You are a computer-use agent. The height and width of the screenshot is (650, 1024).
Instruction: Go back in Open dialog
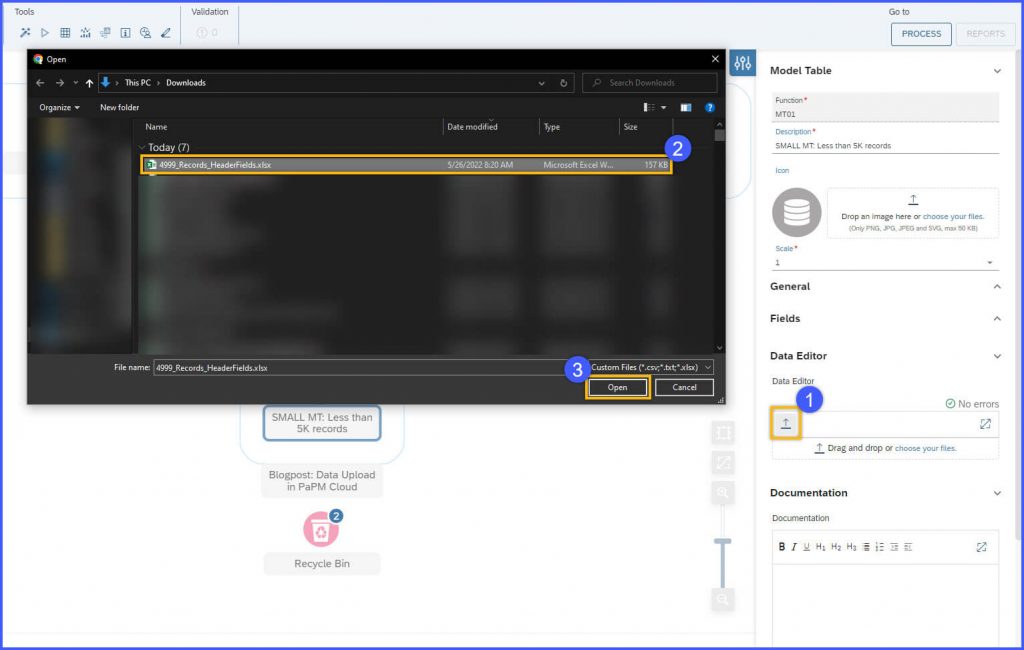tap(40, 83)
